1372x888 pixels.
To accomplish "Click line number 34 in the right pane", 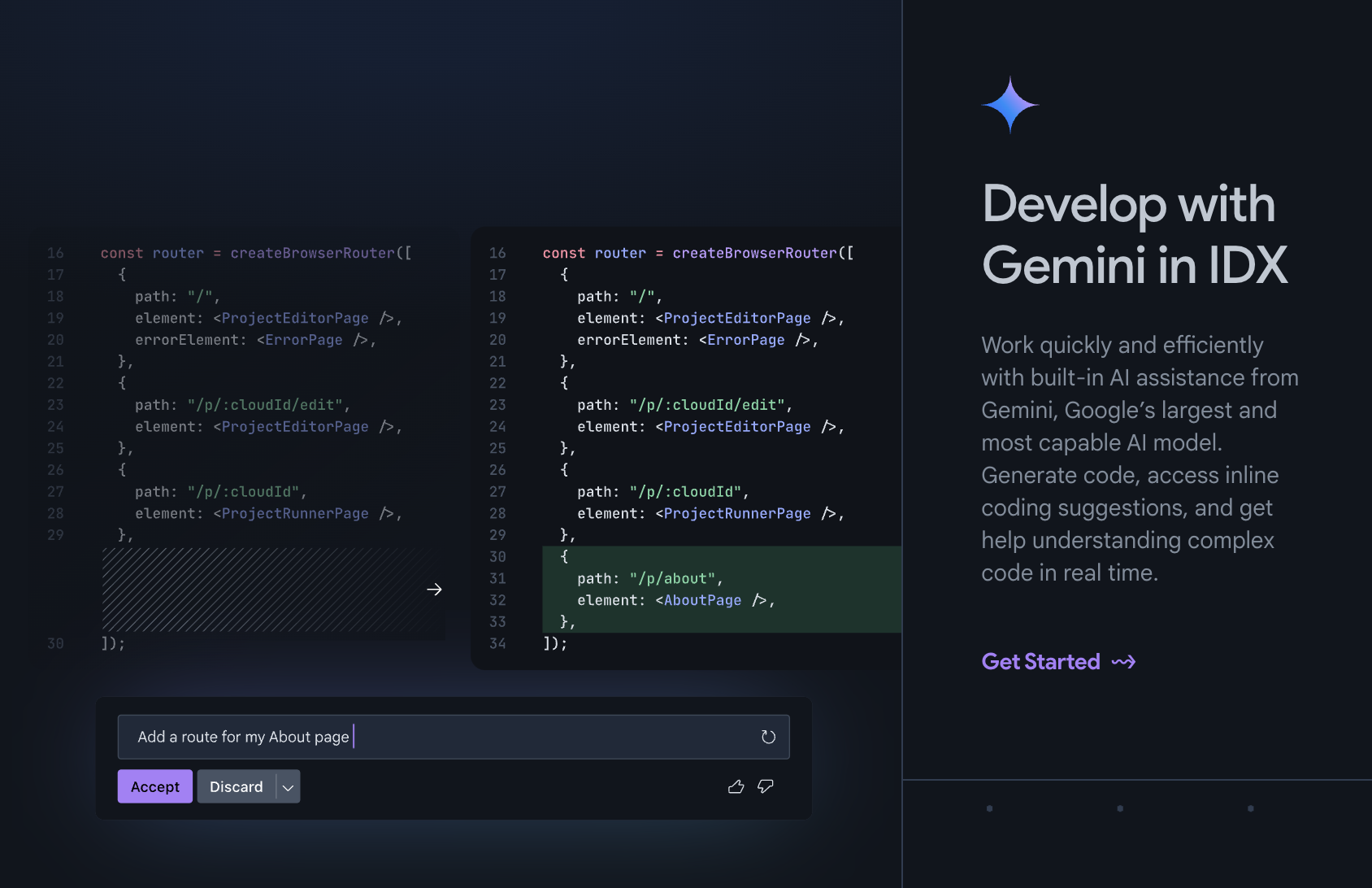I will tap(497, 643).
